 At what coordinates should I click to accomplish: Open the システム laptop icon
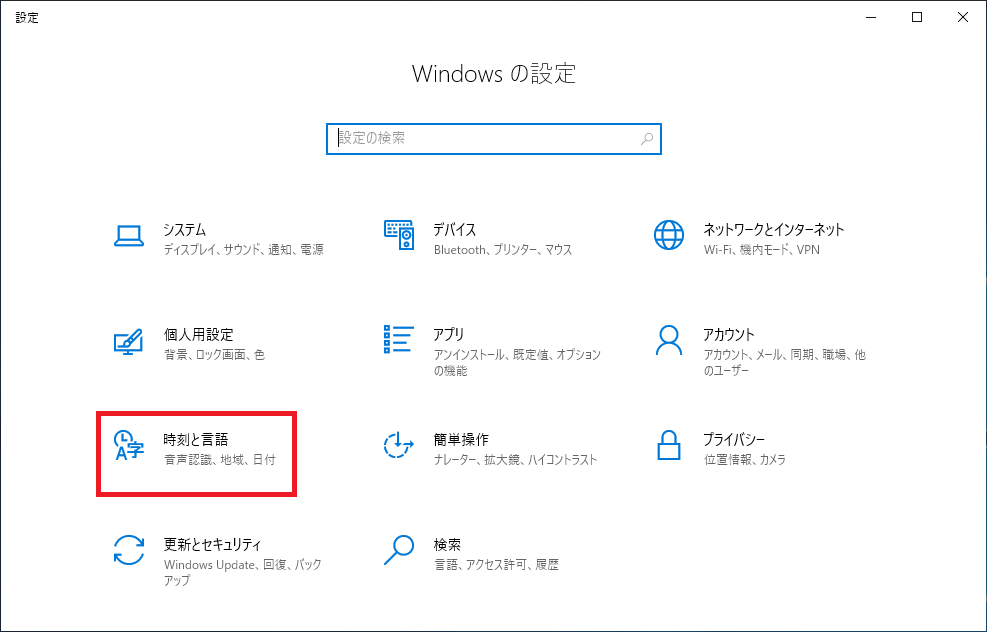point(129,236)
